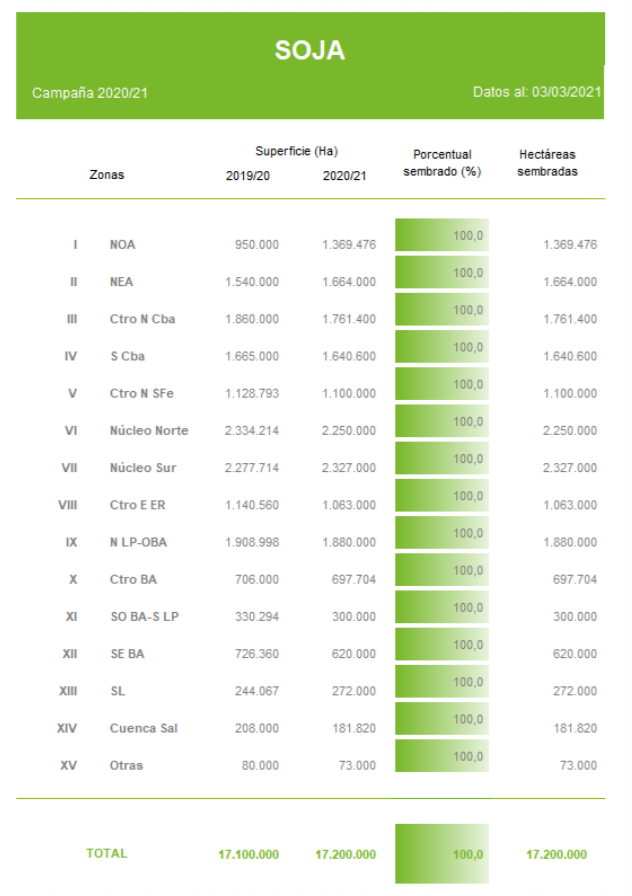
Task: Click the Otras row progress bar
Action: click(x=442, y=756)
